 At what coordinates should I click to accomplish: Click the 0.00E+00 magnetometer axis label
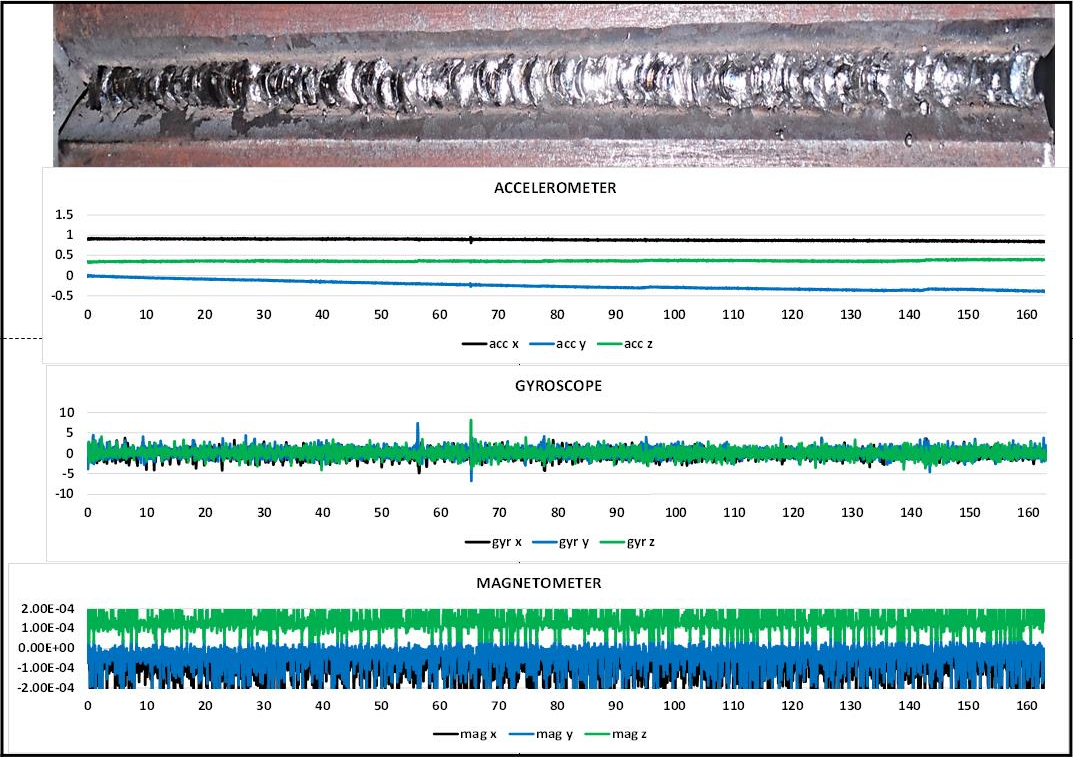pyautogui.click(x=47, y=648)
